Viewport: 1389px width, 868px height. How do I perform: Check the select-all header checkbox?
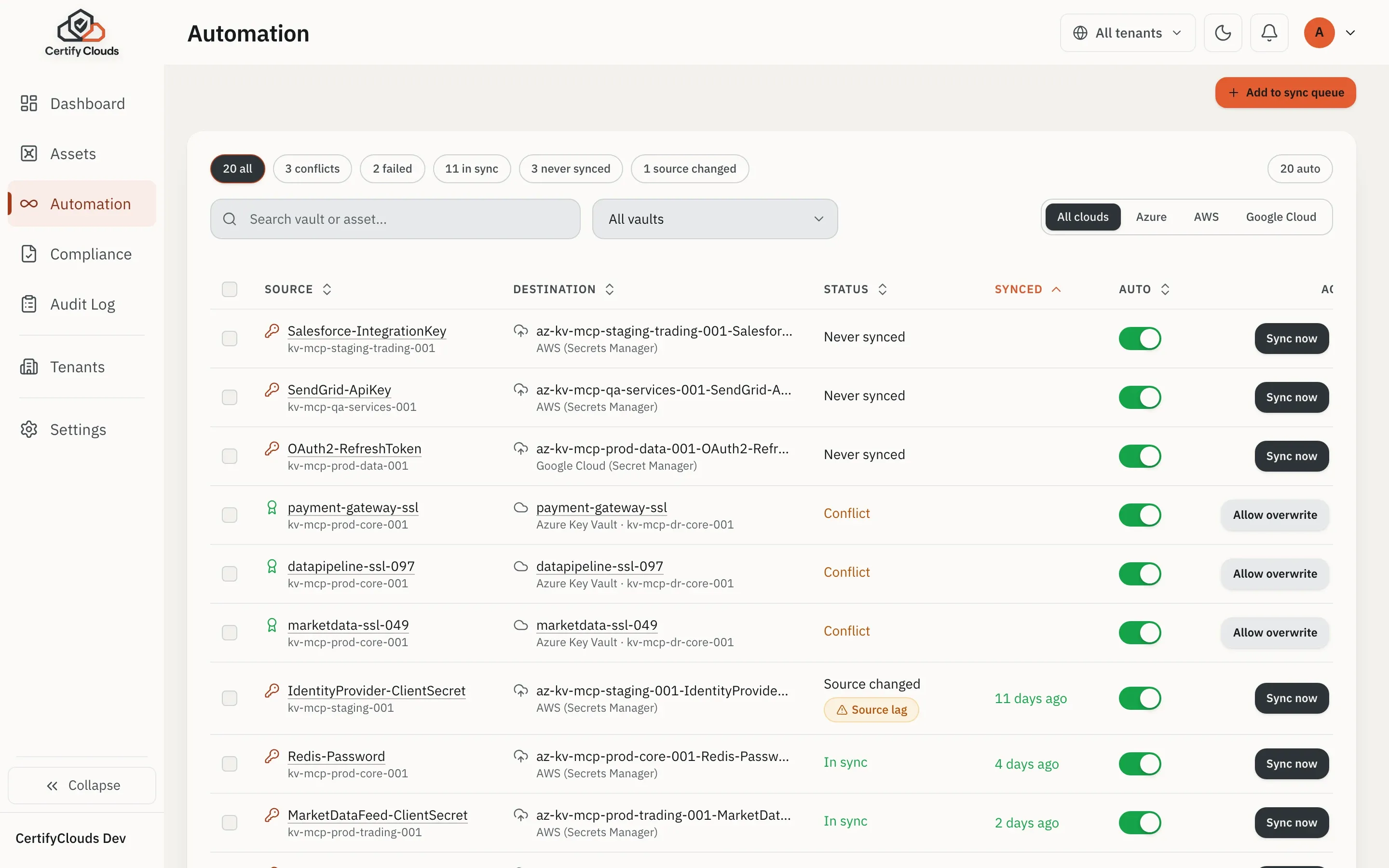(x=230, y=289)
